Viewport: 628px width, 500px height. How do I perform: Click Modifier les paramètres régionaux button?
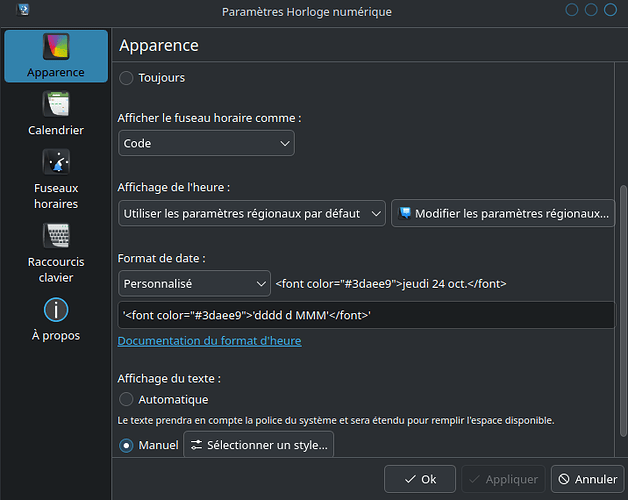click(503, 214)
